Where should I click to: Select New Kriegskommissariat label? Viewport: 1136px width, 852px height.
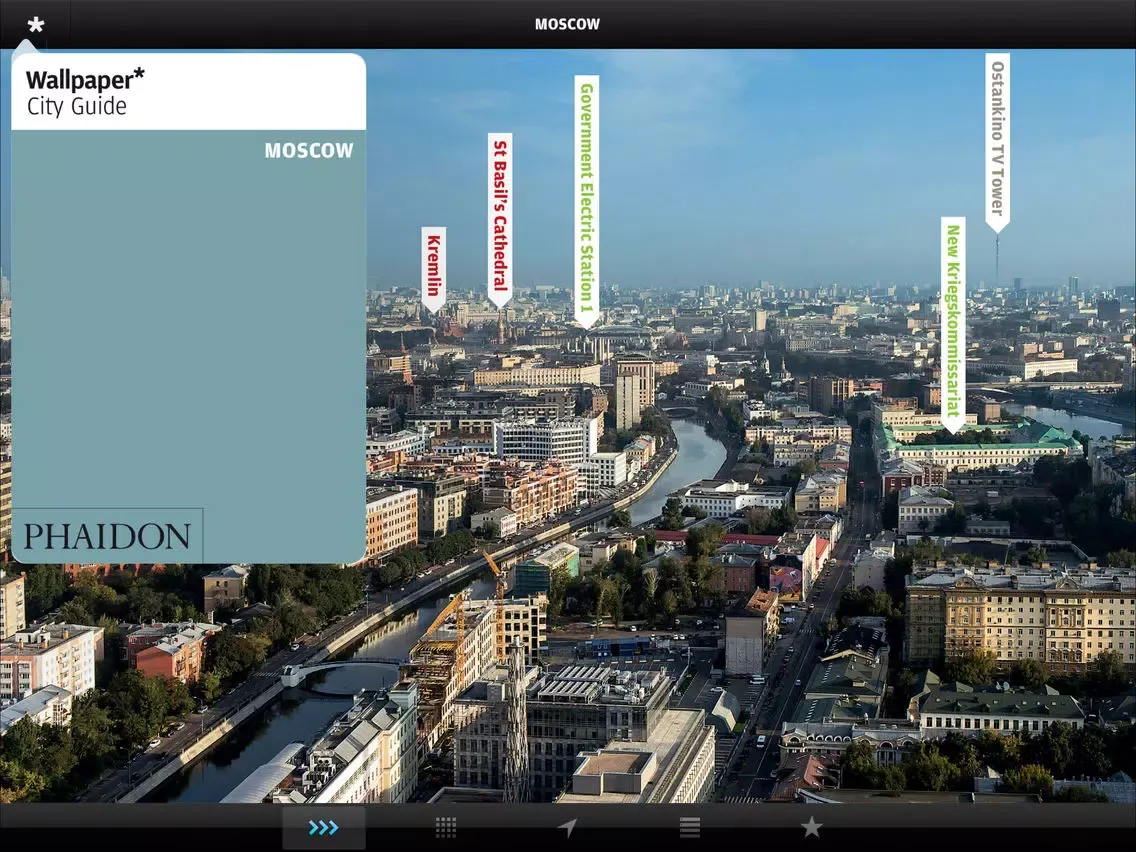(953, 325)
